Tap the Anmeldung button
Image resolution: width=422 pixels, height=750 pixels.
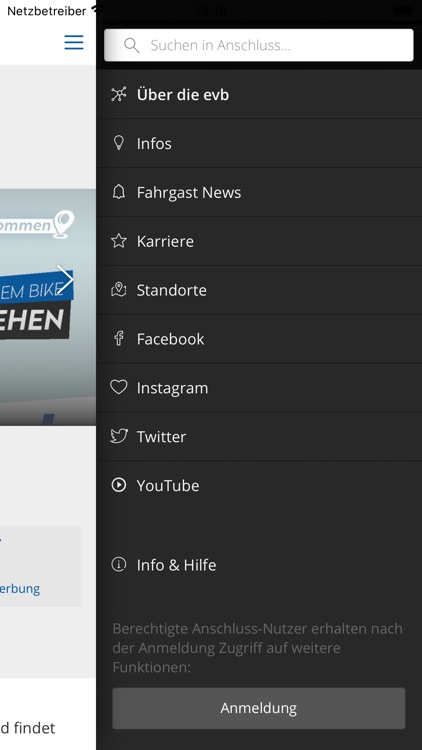[259, 708]
